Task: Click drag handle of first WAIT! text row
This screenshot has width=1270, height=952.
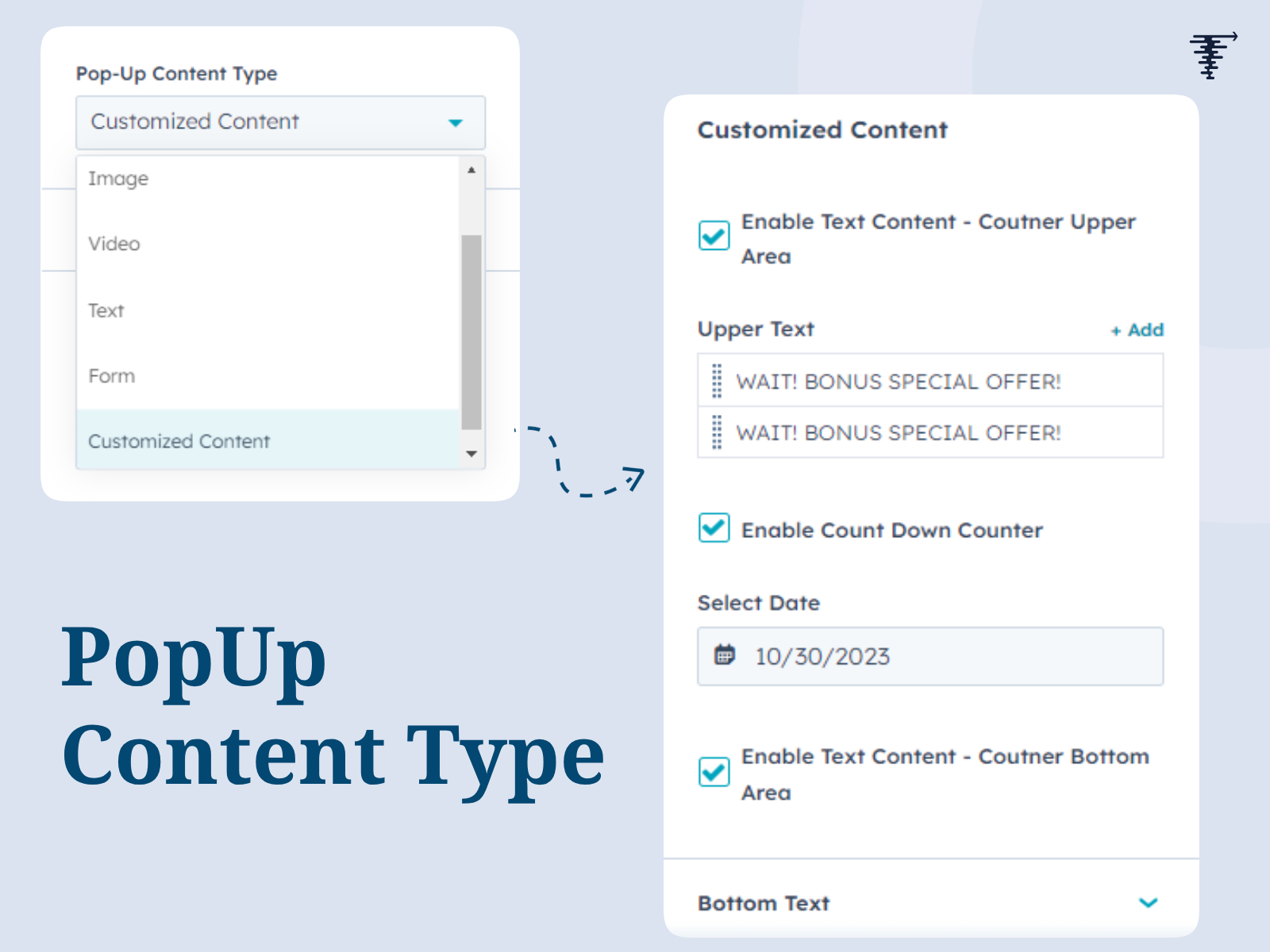Action: tap(718, 381)
